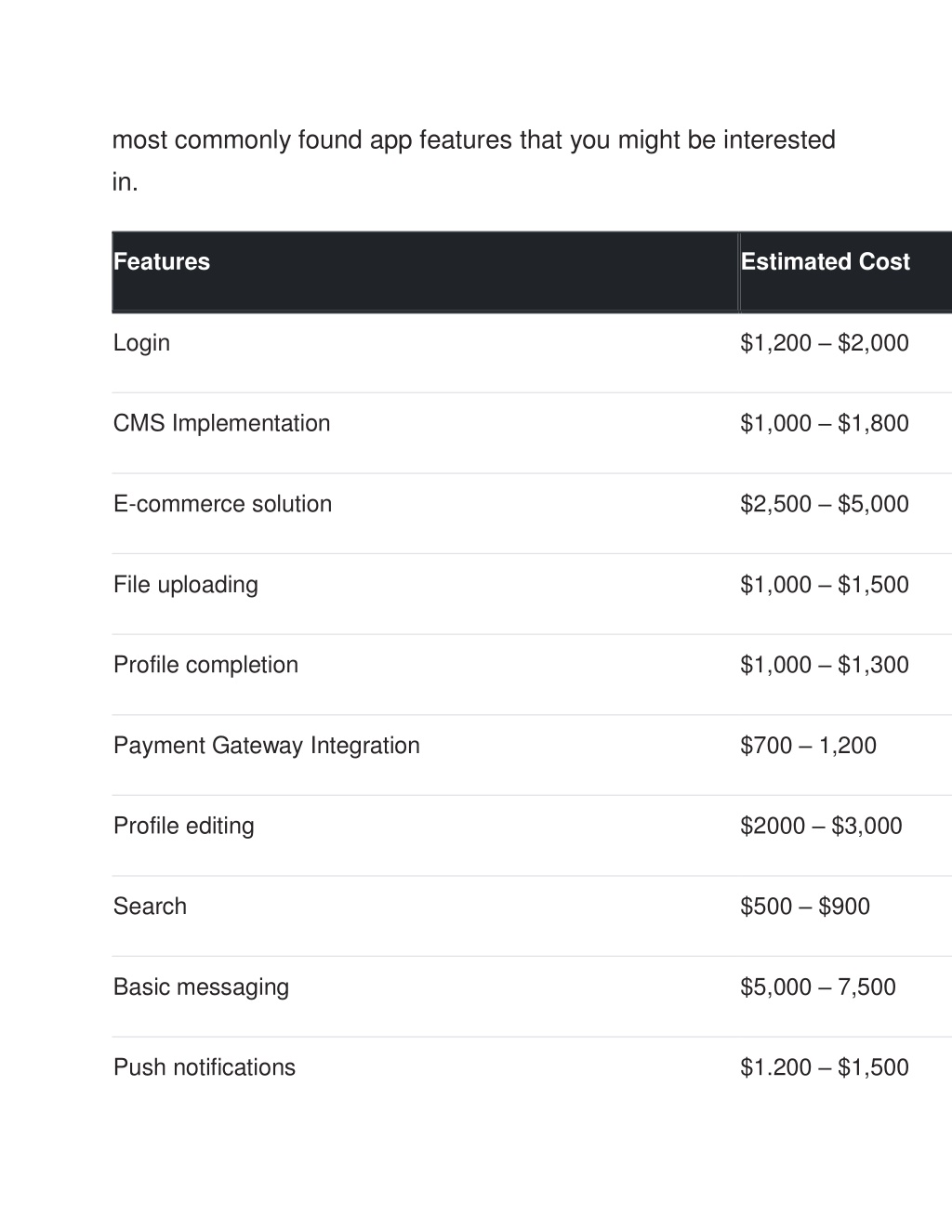Click the E-commerce solution feature
Image resolution: width=952 pixels, height=1232 pixels.
tap(222, 504)
